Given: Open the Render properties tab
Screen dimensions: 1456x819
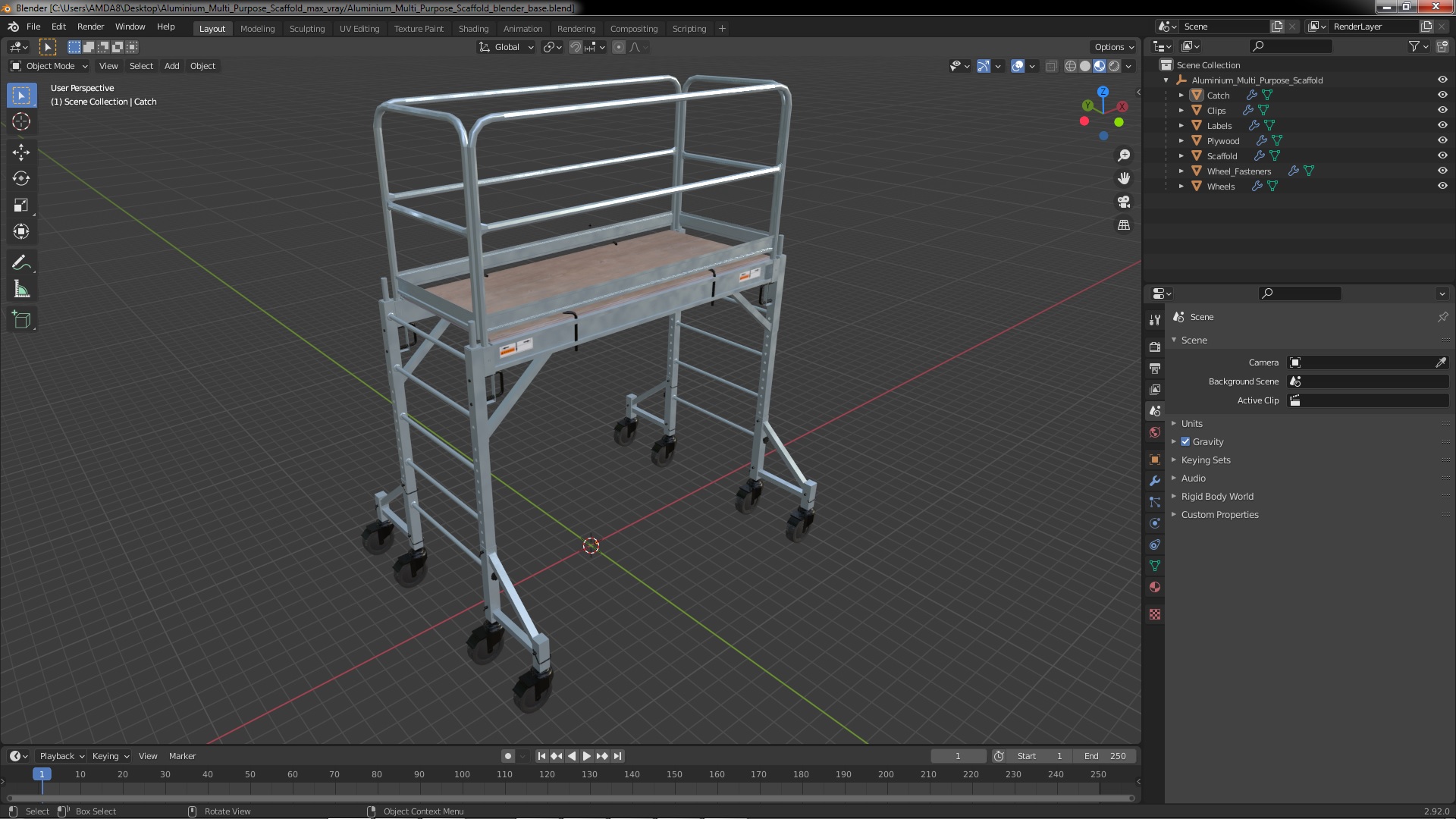Looking at the screenshot, I should click(x=1155, y=347).
